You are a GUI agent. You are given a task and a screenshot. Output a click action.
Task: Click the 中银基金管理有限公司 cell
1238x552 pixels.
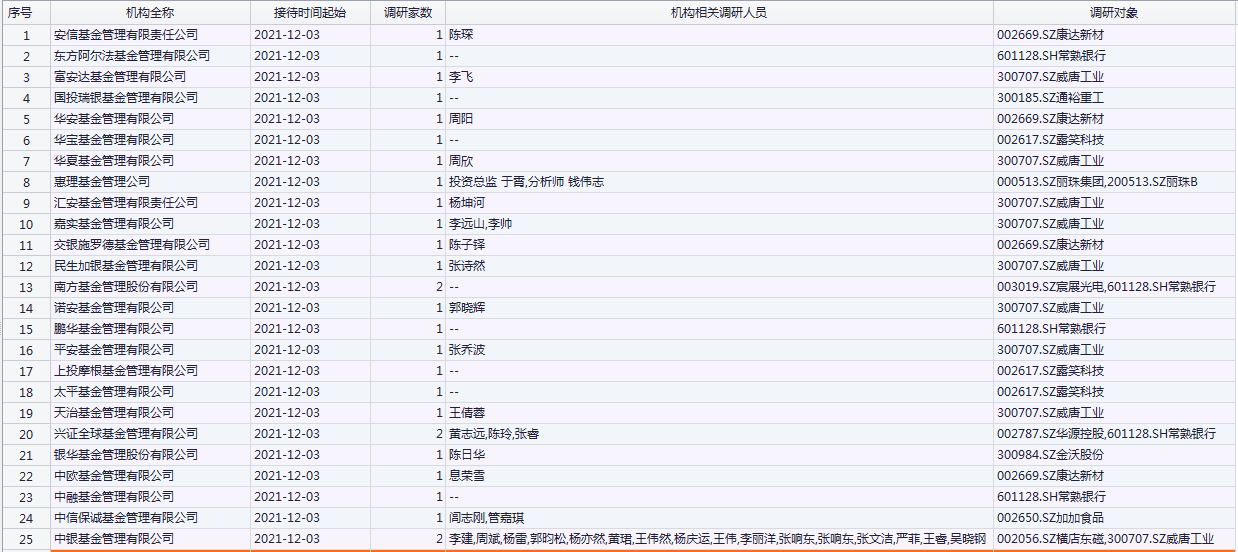114,539
